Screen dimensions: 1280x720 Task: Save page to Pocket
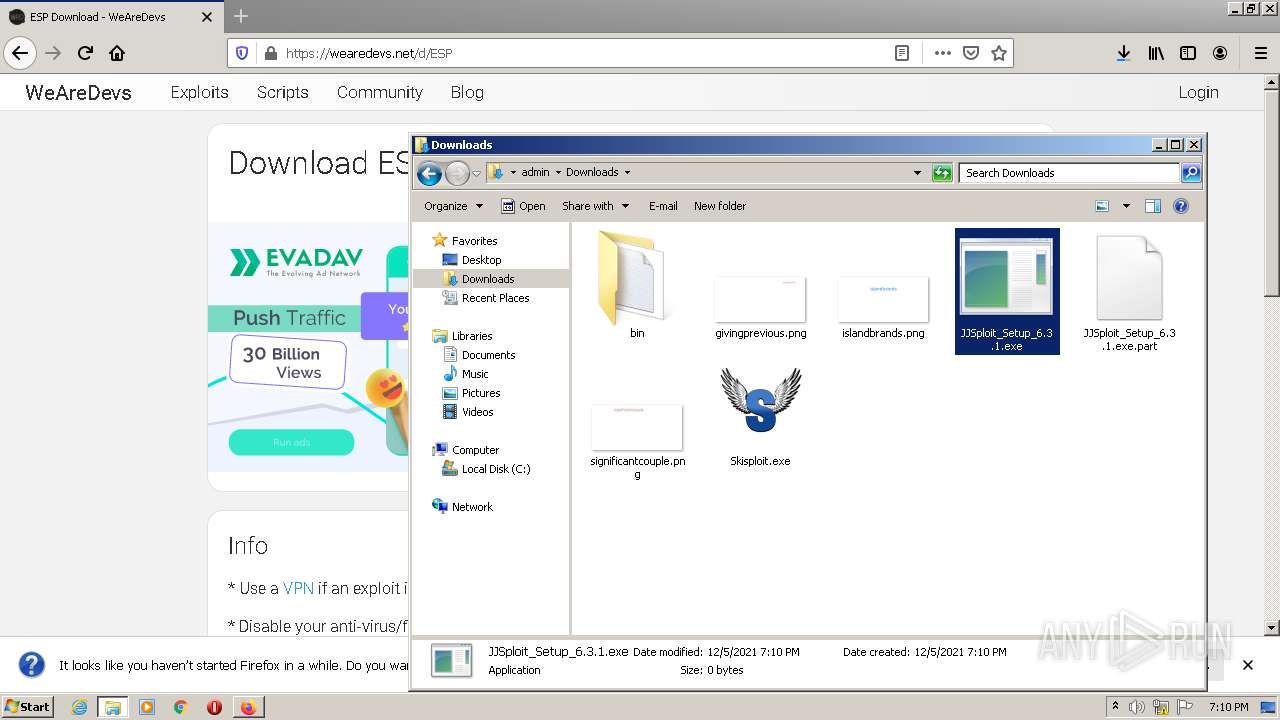[970, 53]
